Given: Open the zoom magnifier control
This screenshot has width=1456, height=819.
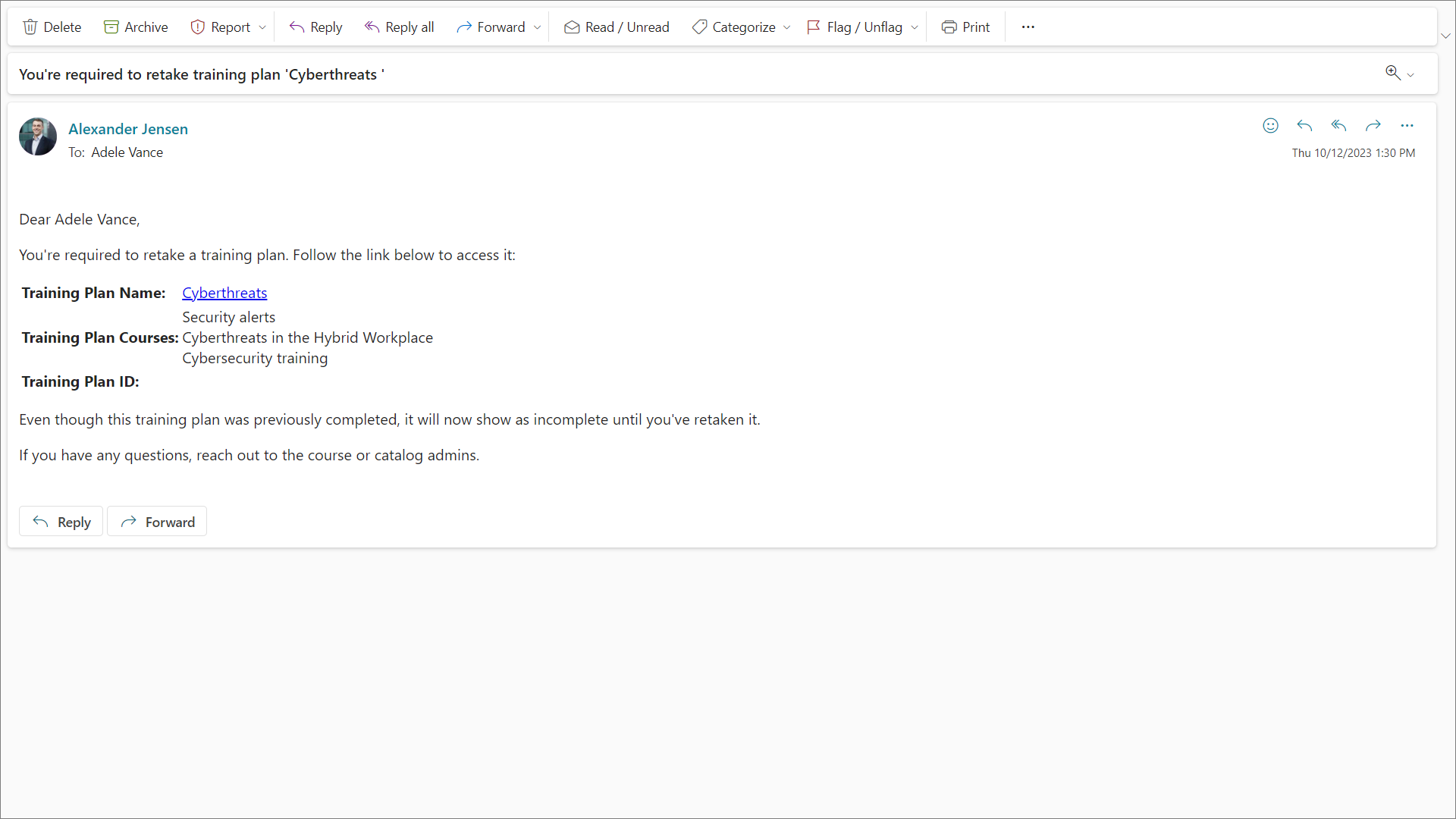Looking at the screenshot, I should click(x=1393, y=73).
